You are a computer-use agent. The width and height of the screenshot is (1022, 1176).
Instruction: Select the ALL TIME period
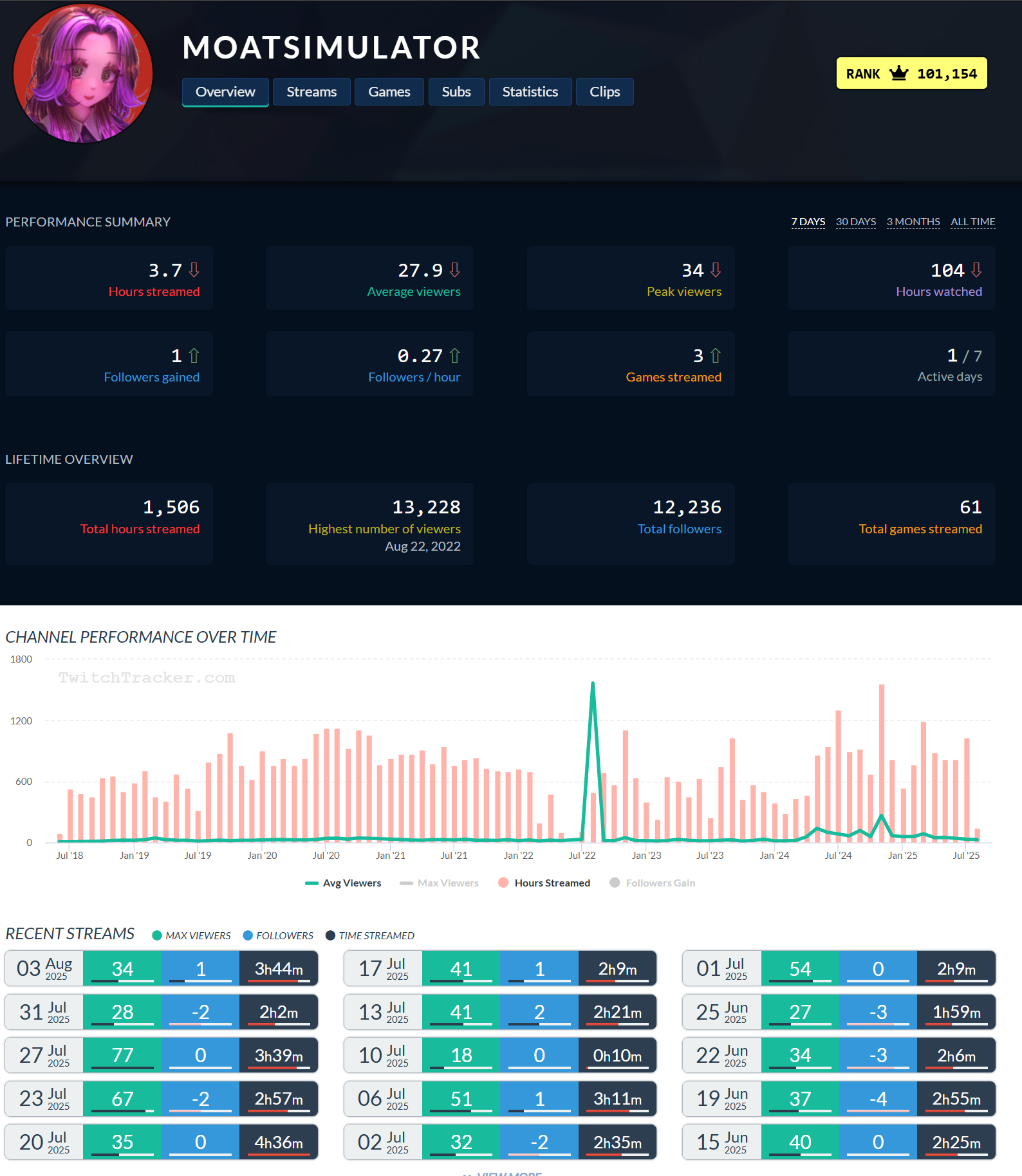[973, 222]
